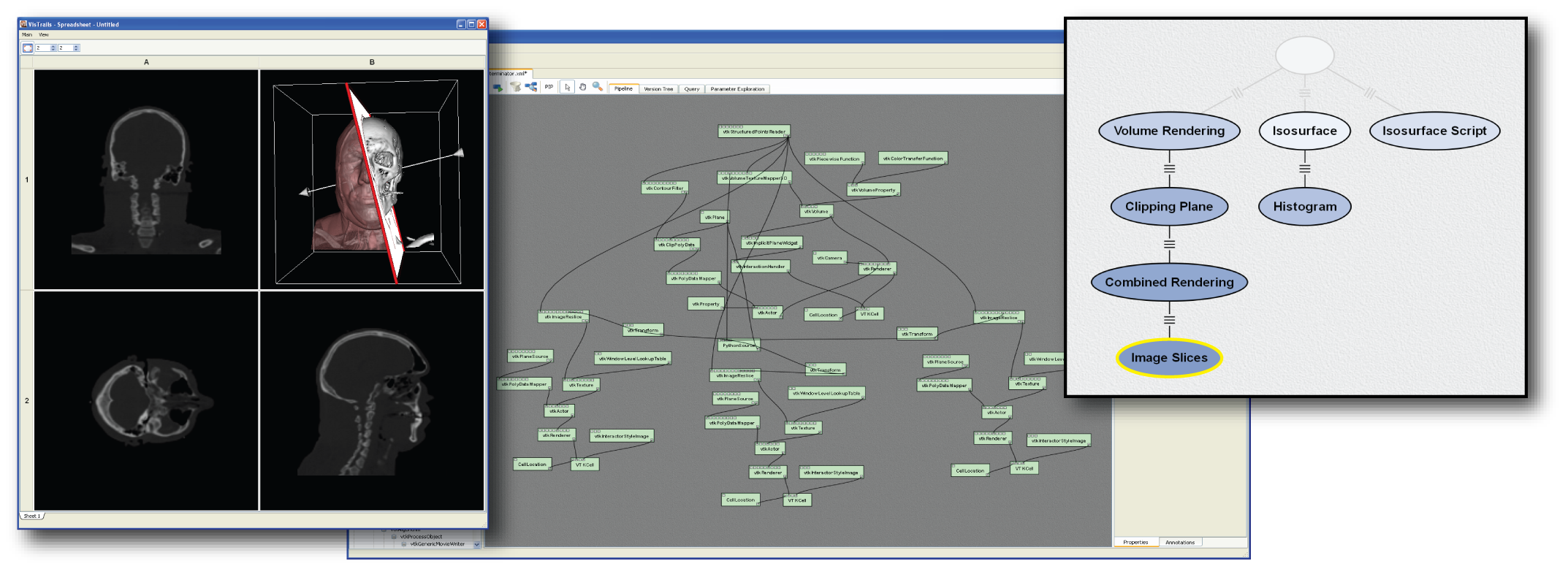Screen dimensions: 1568x569
Task: Select the Clipping Plane version node
Action: coord(1168,207)
